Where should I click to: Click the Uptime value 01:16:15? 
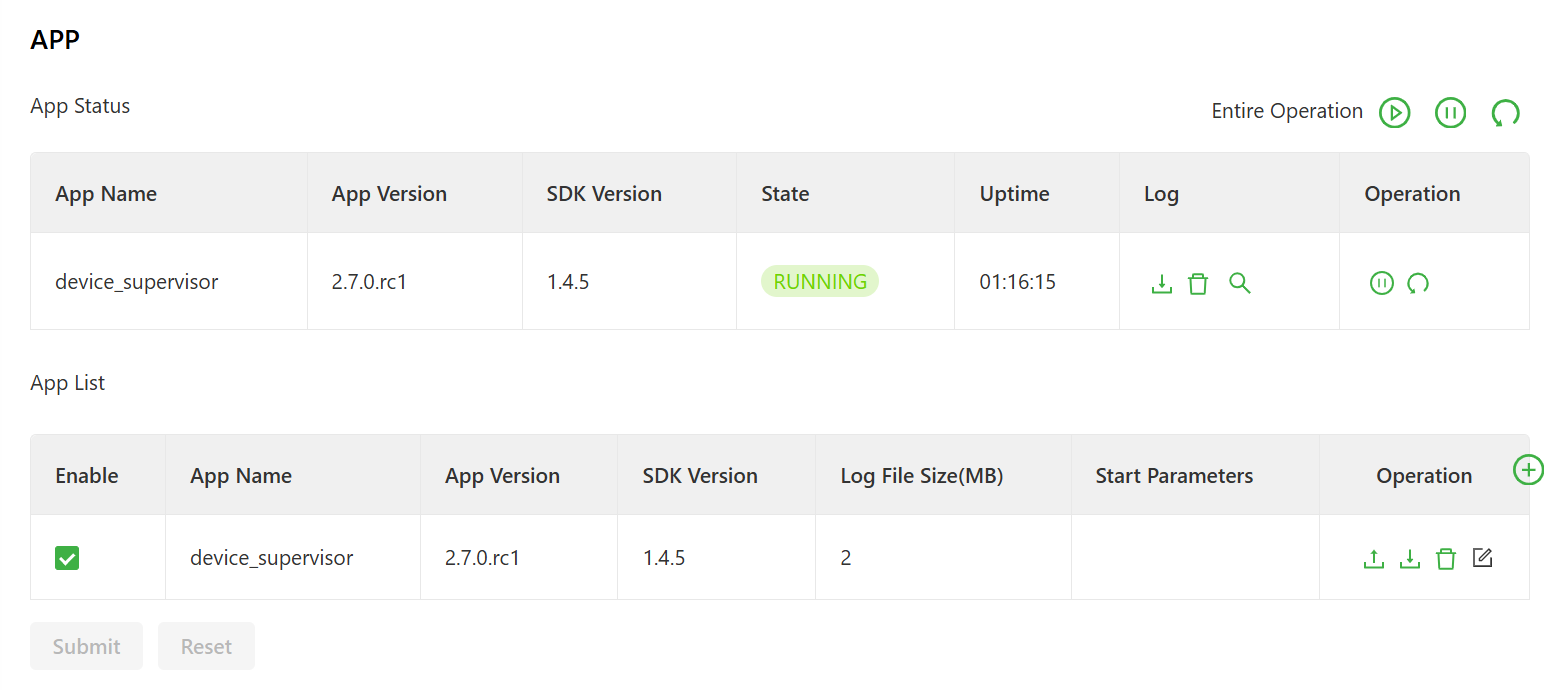1017,282
